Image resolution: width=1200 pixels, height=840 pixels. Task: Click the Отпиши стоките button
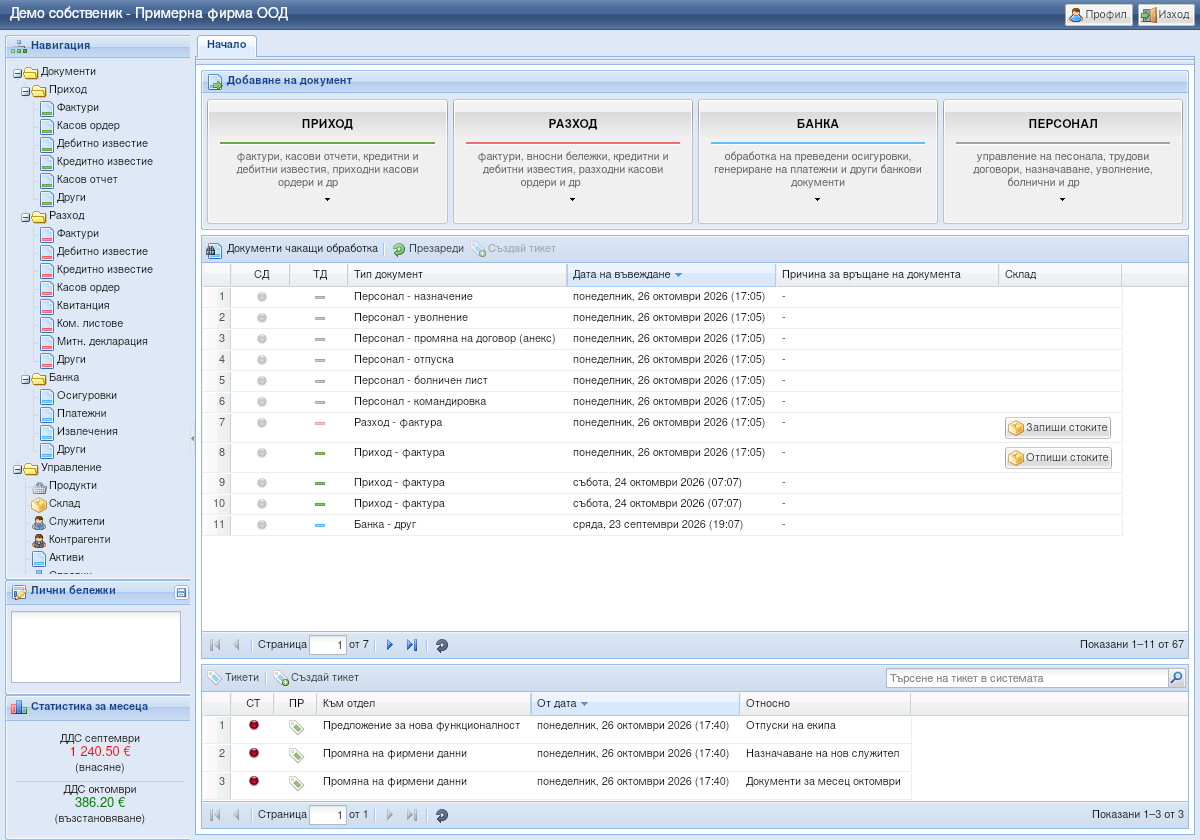click(1058, 458)
